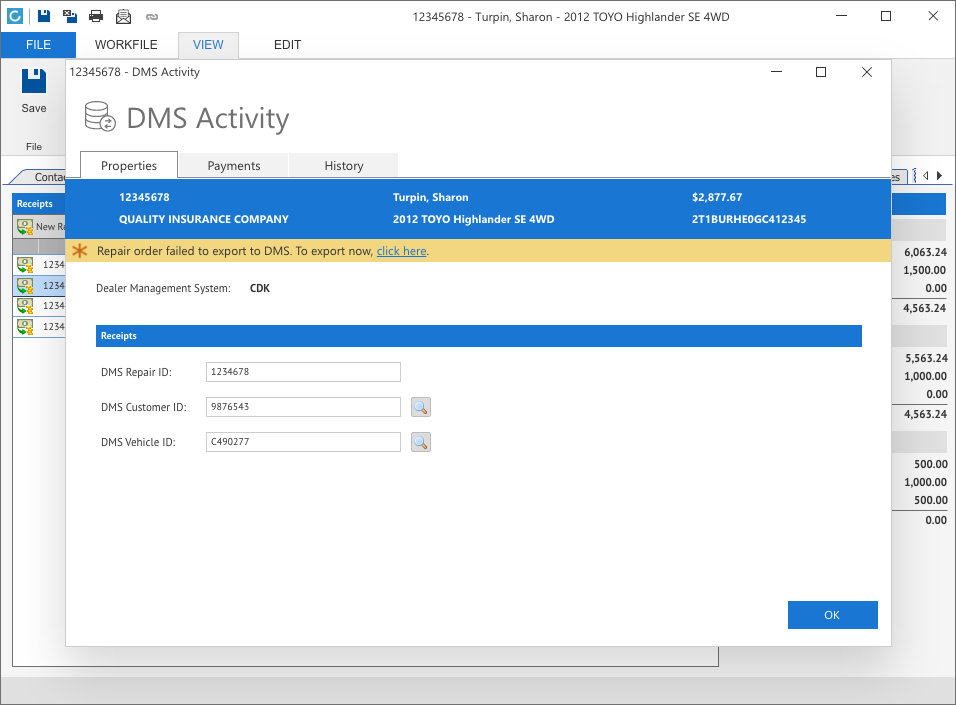This screenshot has height=705, width=956.
Task: Click into the DMS Repair ID field
Action: point(303,372)
